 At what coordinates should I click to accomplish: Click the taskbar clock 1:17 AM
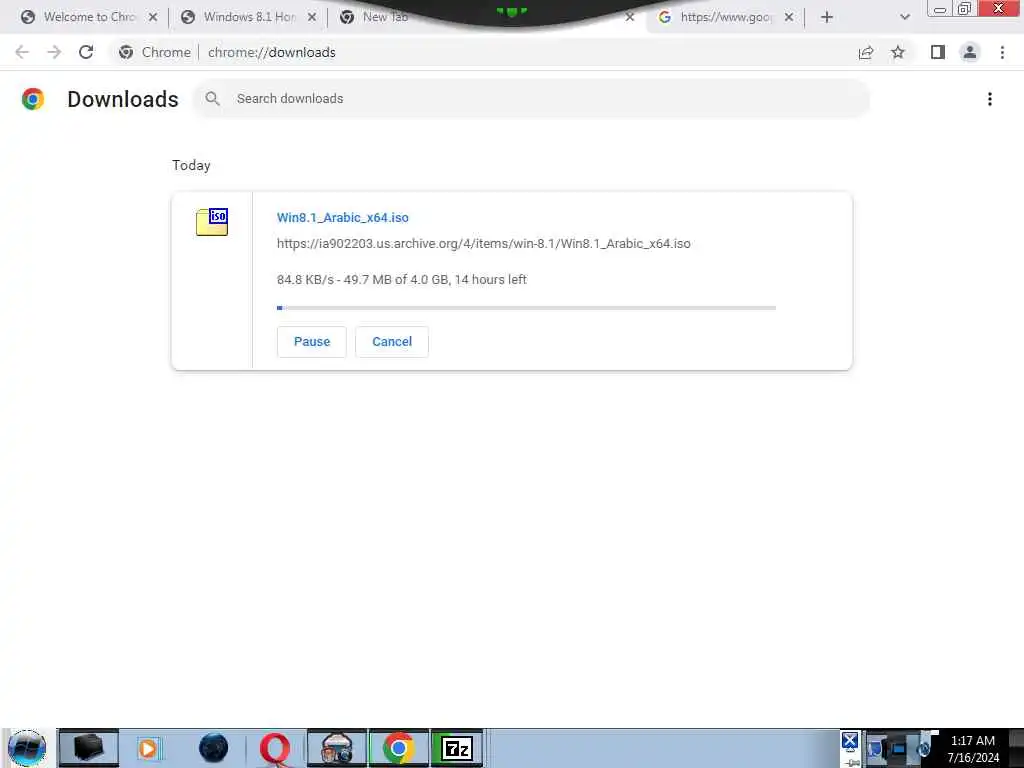click(x=972, y=741)
